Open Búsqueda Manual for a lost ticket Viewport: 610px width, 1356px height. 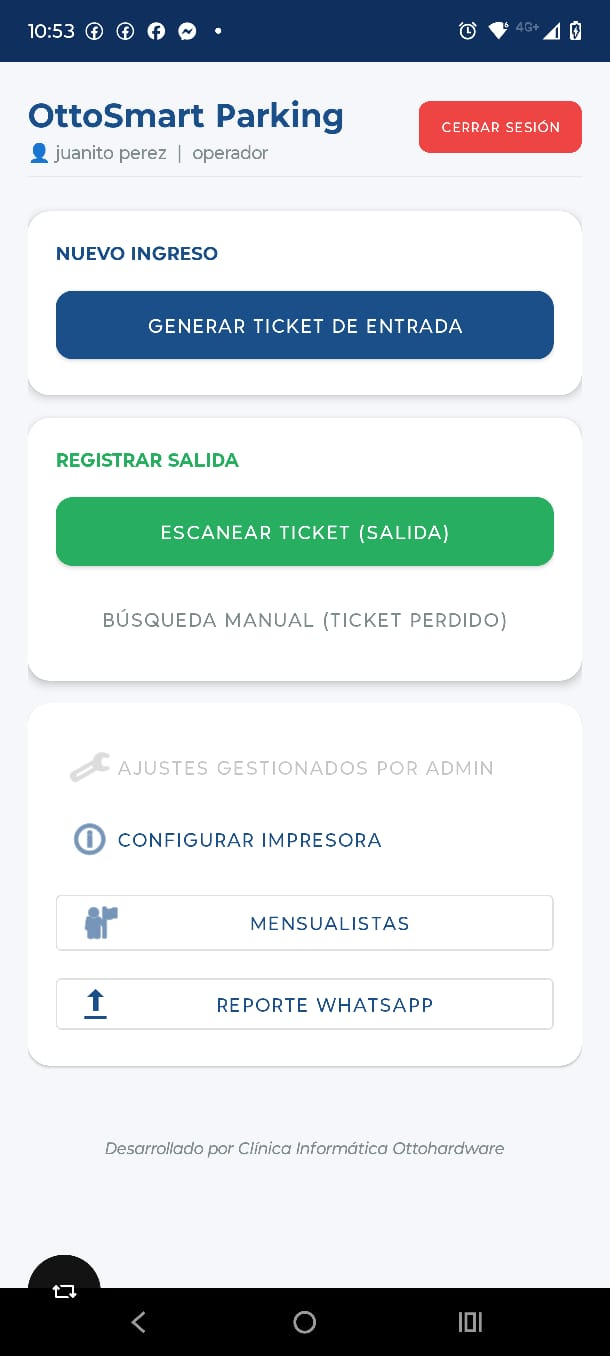click(305, 620)
